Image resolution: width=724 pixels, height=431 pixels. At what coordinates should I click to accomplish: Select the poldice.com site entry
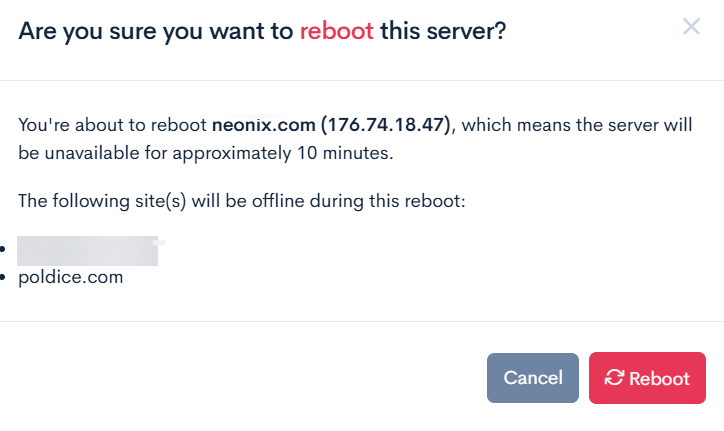(x=70, y=277)
